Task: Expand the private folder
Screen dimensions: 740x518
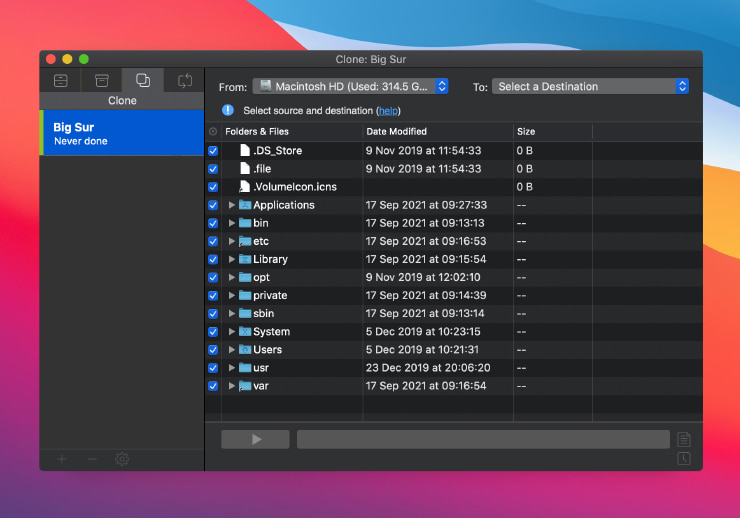Action: click(232, 295)
